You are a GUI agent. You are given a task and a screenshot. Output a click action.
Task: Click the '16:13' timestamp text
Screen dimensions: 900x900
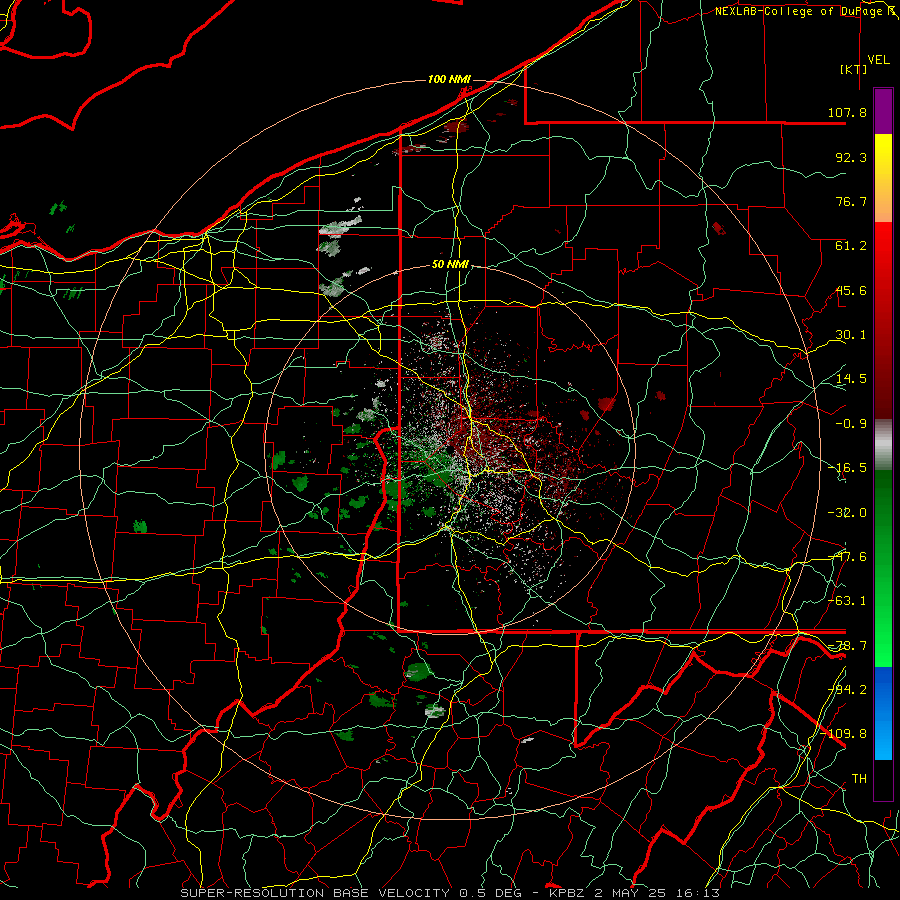click(697, 893)
